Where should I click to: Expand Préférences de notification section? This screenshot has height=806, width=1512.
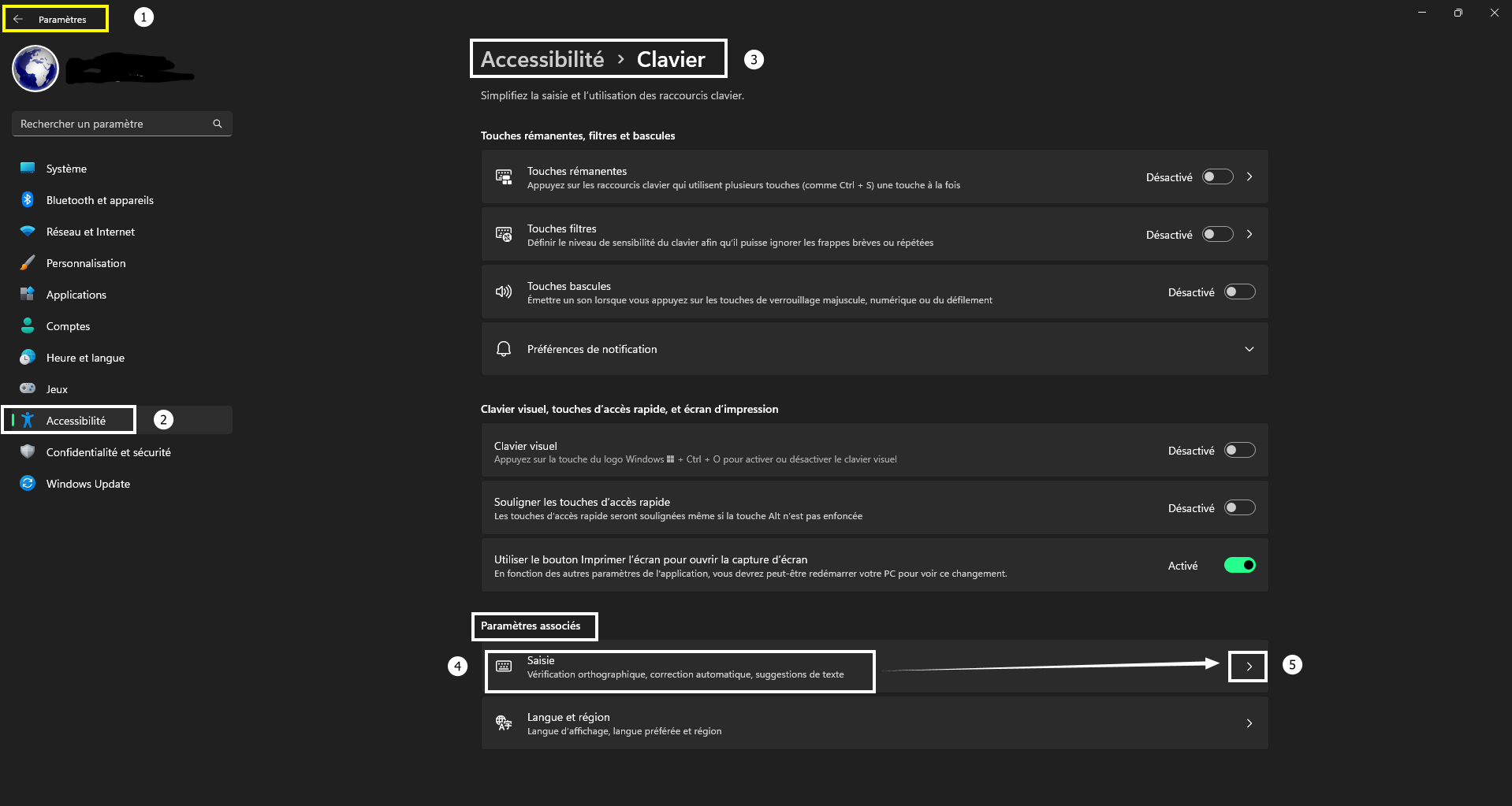tap(1249, 349)
